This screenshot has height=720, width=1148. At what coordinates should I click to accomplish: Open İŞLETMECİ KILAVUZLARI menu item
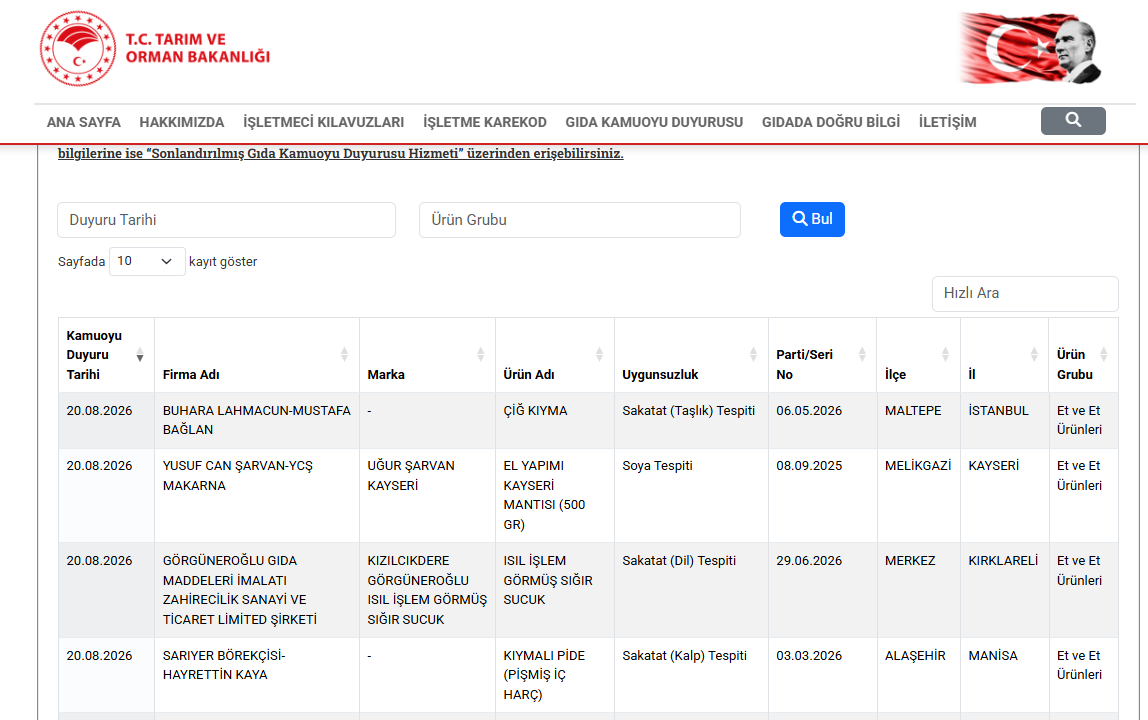pos(324,122)
